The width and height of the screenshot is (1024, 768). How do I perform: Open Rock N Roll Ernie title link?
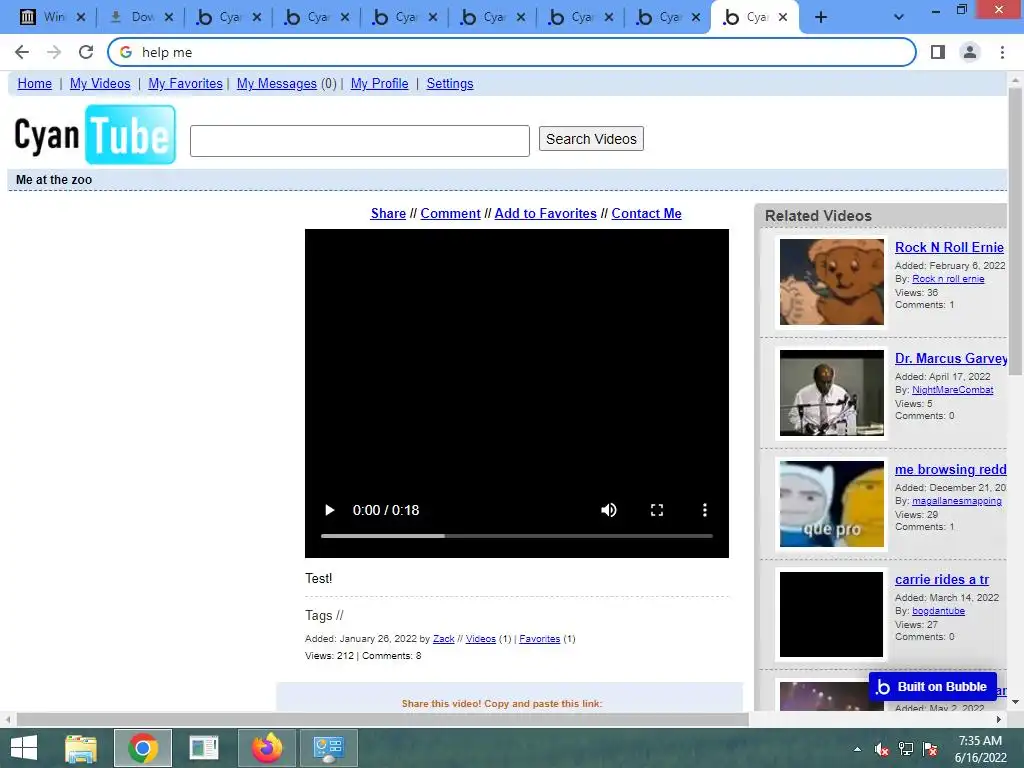(x=949, y=248)
